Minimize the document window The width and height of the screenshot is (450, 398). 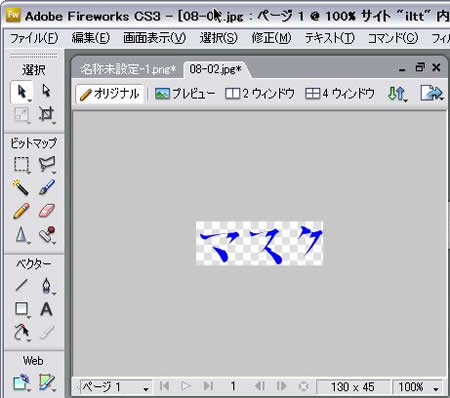tap(402, 69)
